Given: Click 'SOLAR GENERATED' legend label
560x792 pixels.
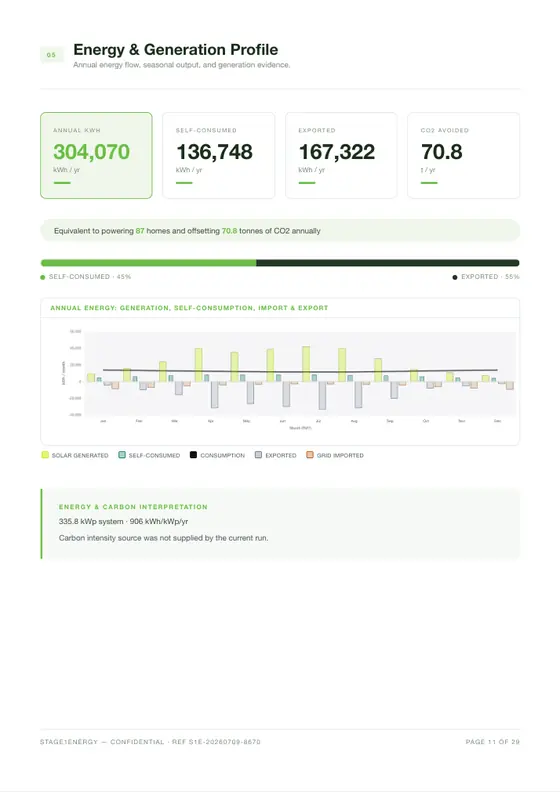Looking at the screenshot, I should tap(80, 455).
